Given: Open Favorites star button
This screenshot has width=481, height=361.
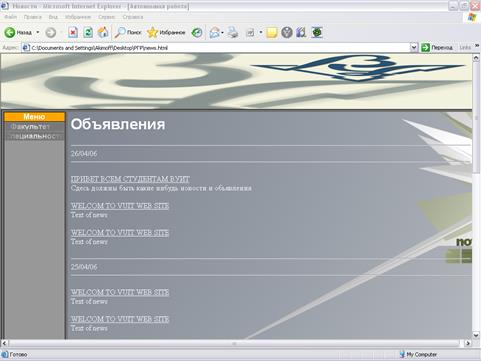Looking at the screenshot, I should tap(166, 32).
